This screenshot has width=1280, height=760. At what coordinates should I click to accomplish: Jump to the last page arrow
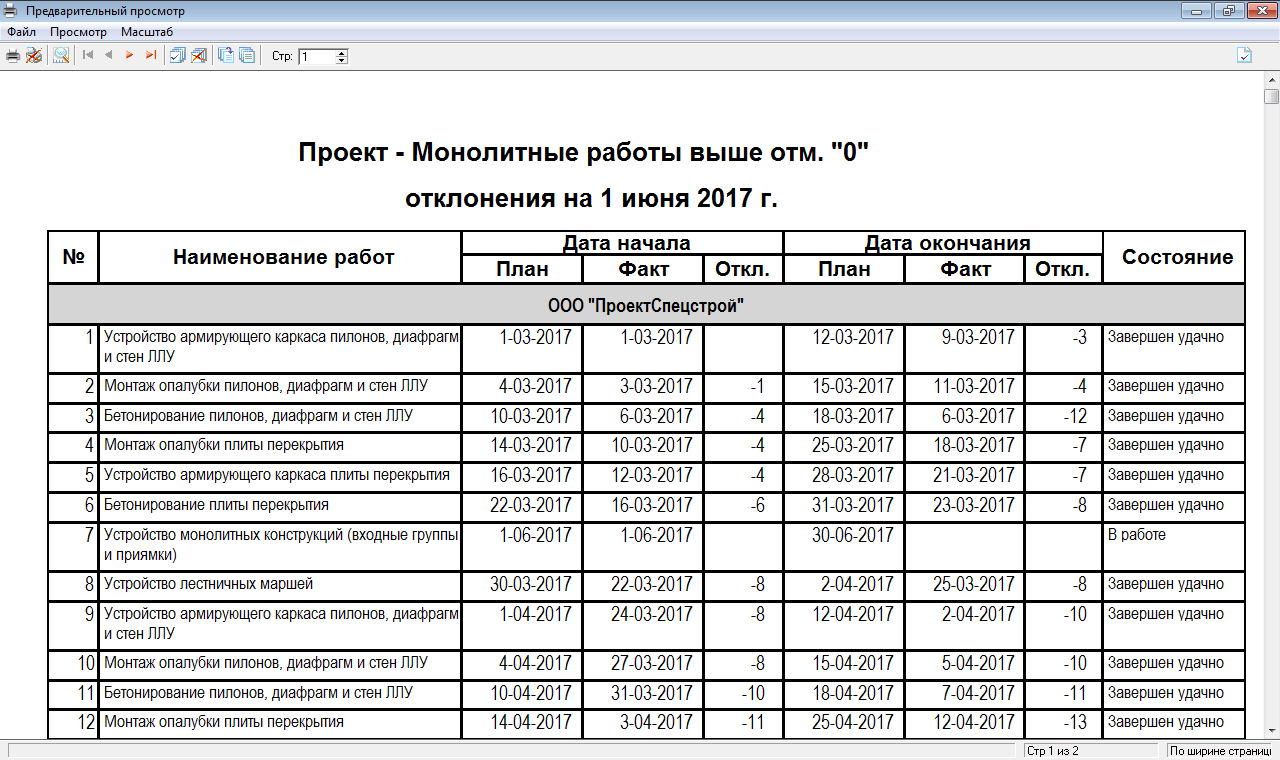coord(150,56)
